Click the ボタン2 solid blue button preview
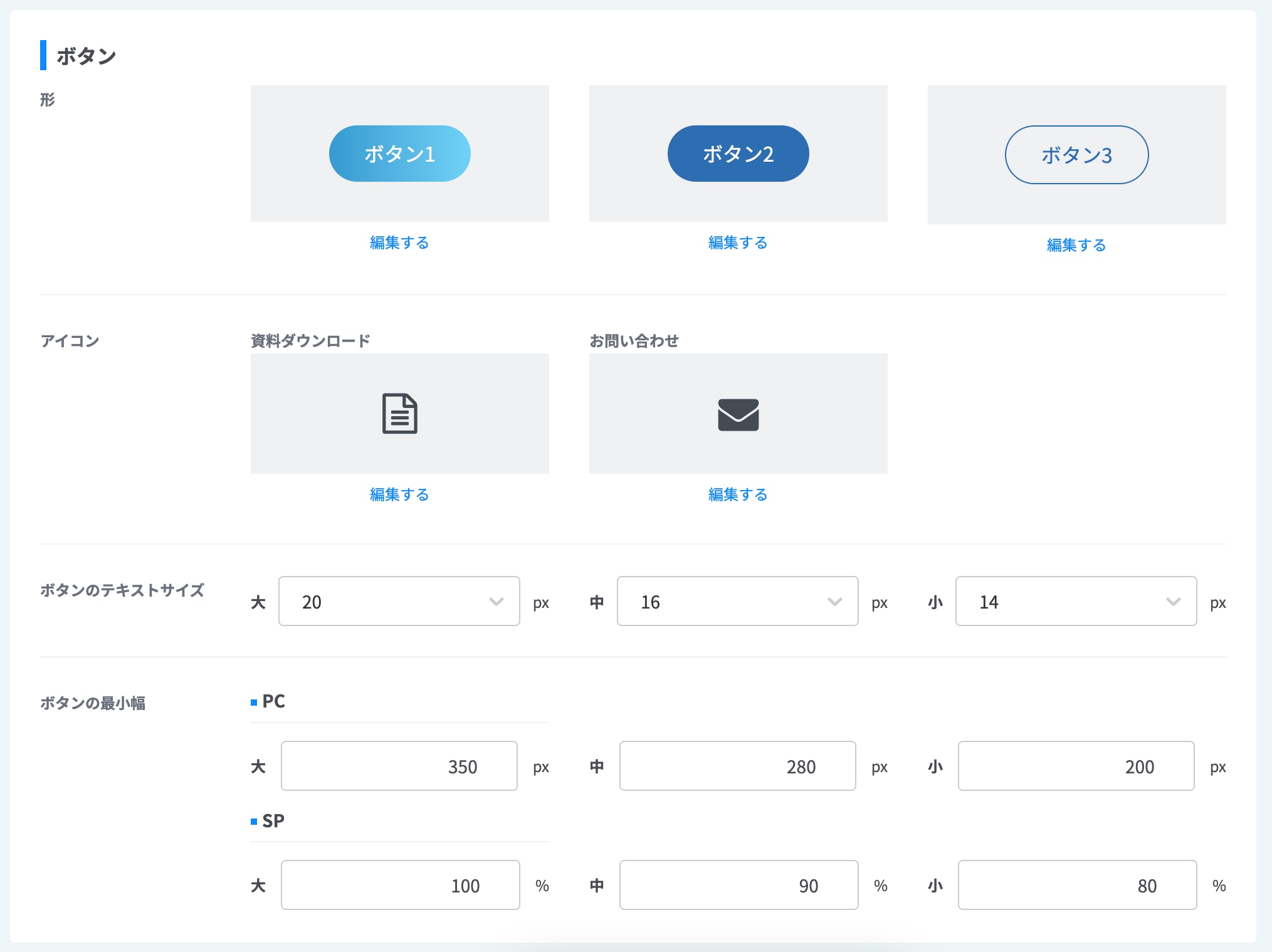 [738, 154]
